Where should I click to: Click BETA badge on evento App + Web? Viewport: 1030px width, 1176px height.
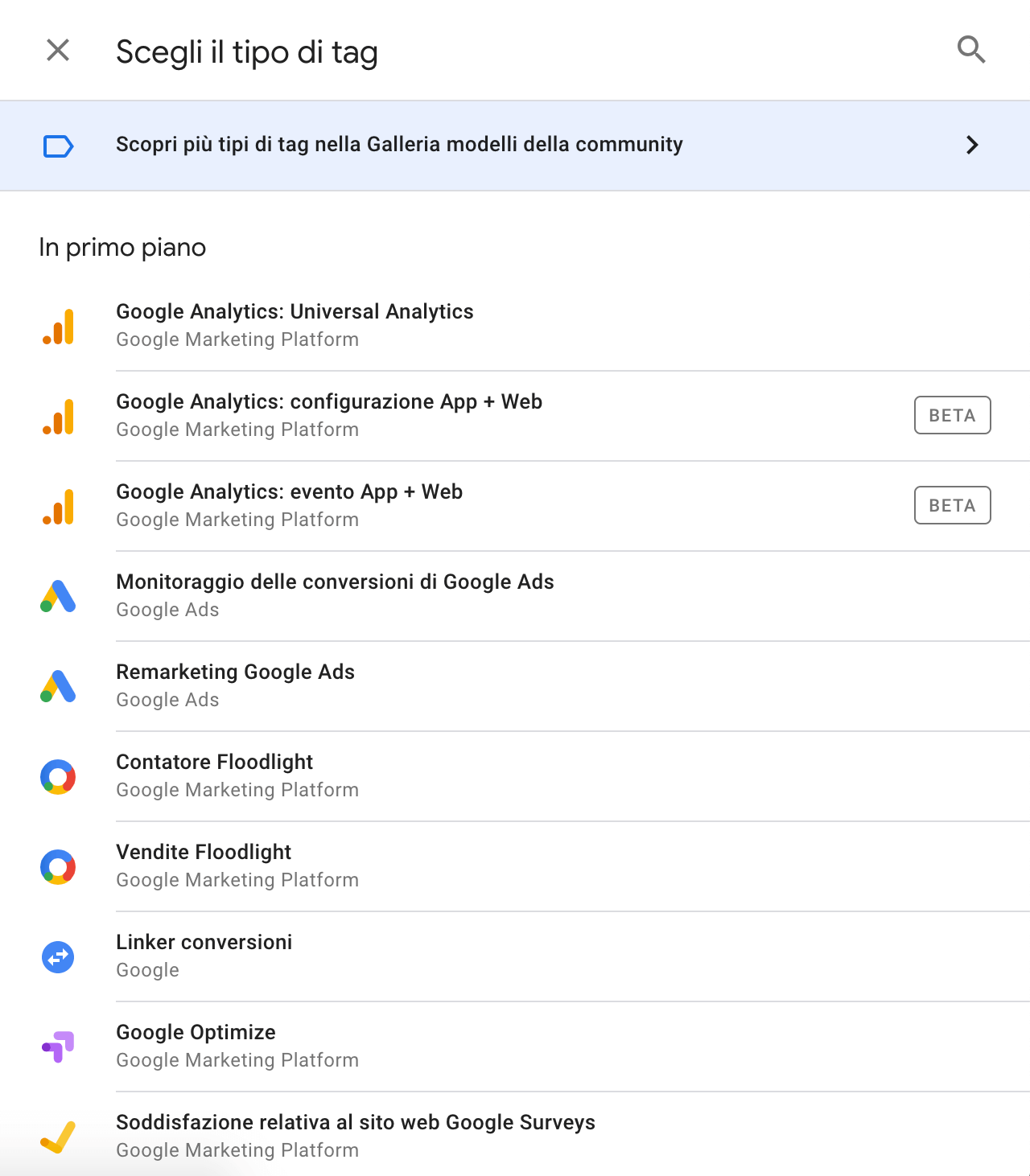(x=952, y=505)
